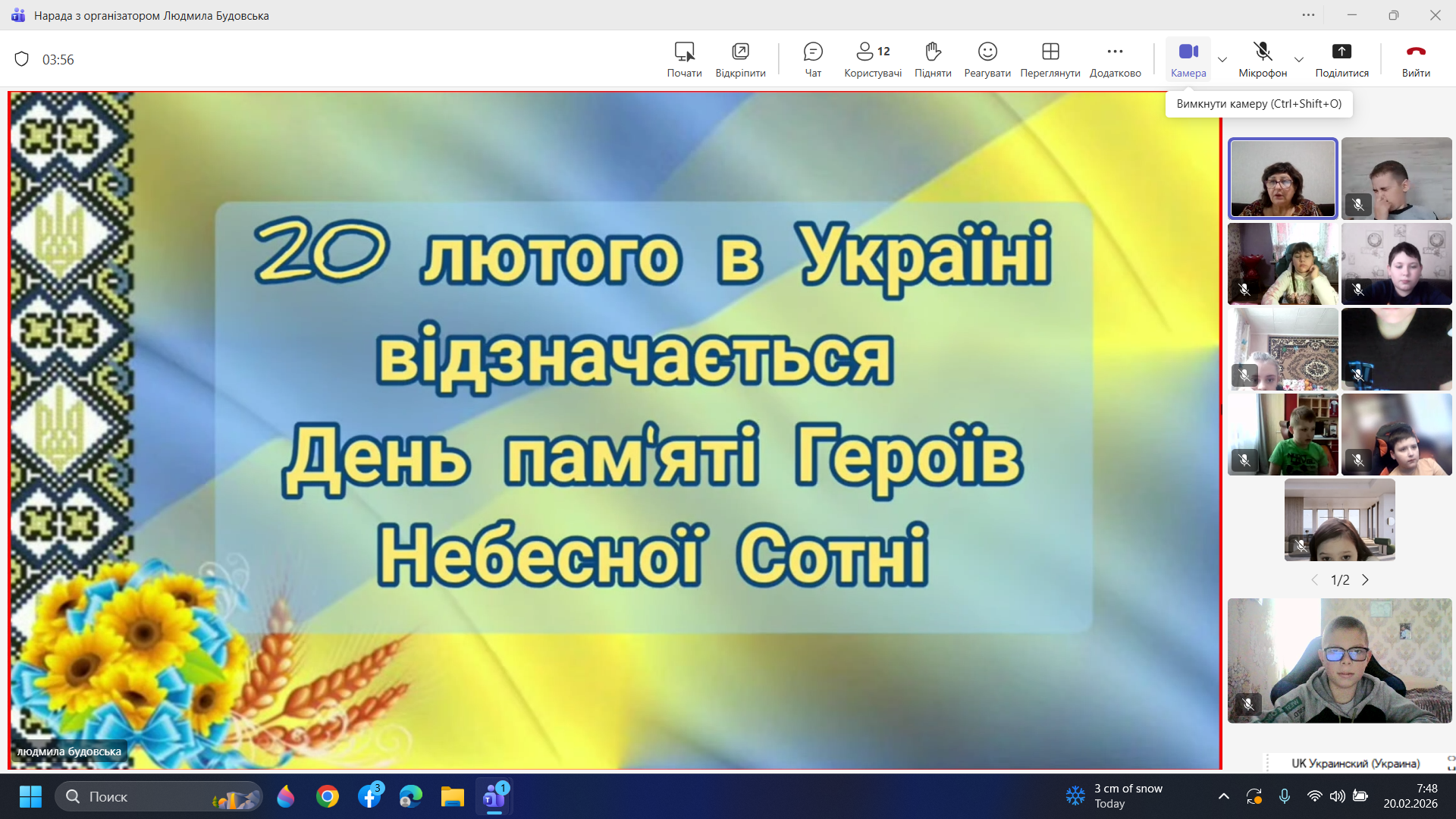This screenshot has width=1456, height=819.
Task: Expand microphone options dropdown arrow
Action: [1299, 59]
